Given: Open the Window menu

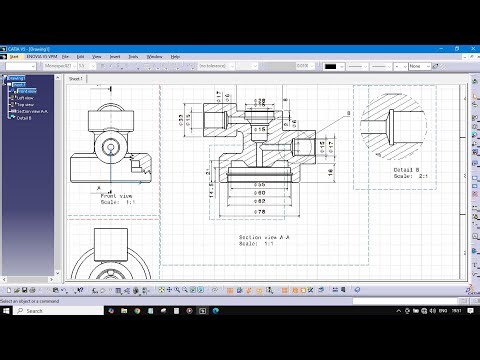Looking at the screenshot, I should click(154, 57).
